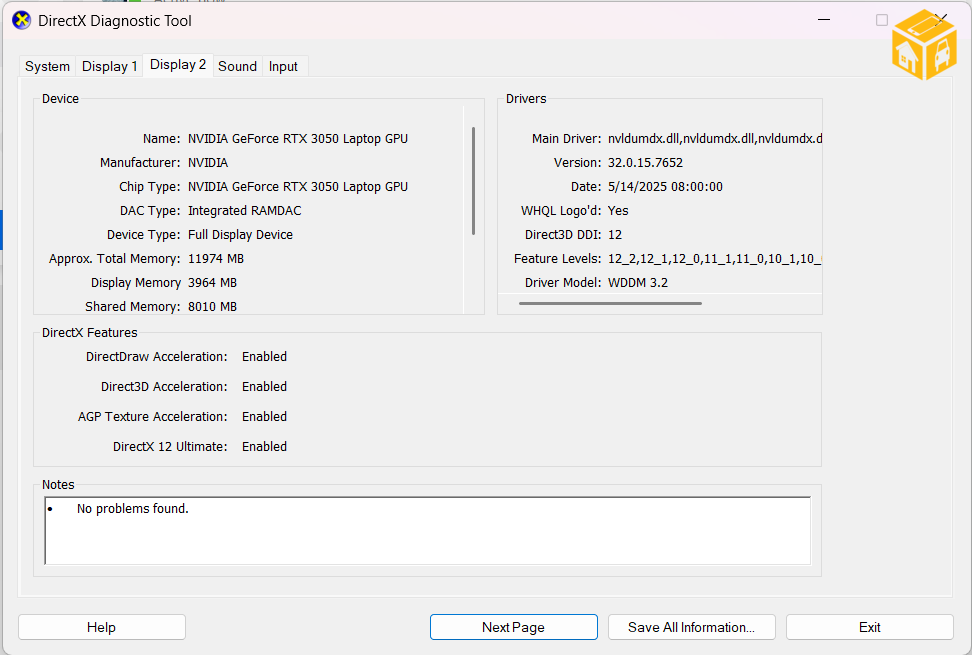This screenshot has height=655, width=972.
Task: Click the DirectX 12 Ultimate Enabled status
Action: click(x=264, y=447)
